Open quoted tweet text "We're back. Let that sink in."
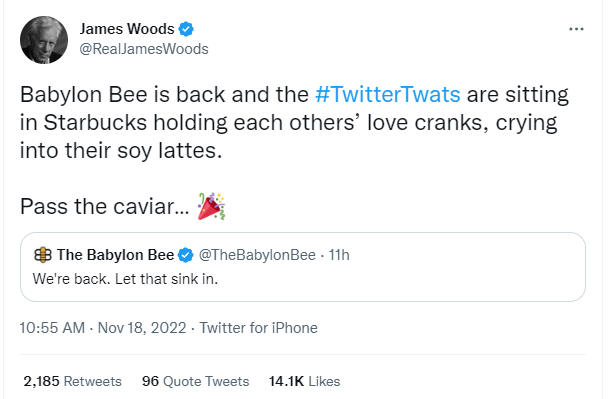This screenshot has height=399, width=609. 125,279
